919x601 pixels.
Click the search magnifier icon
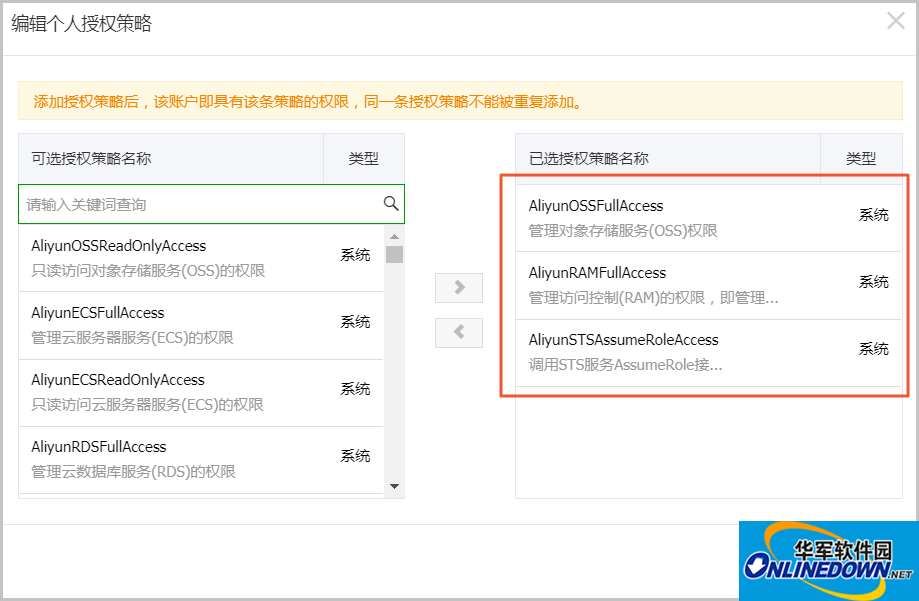tap(391, 204)
